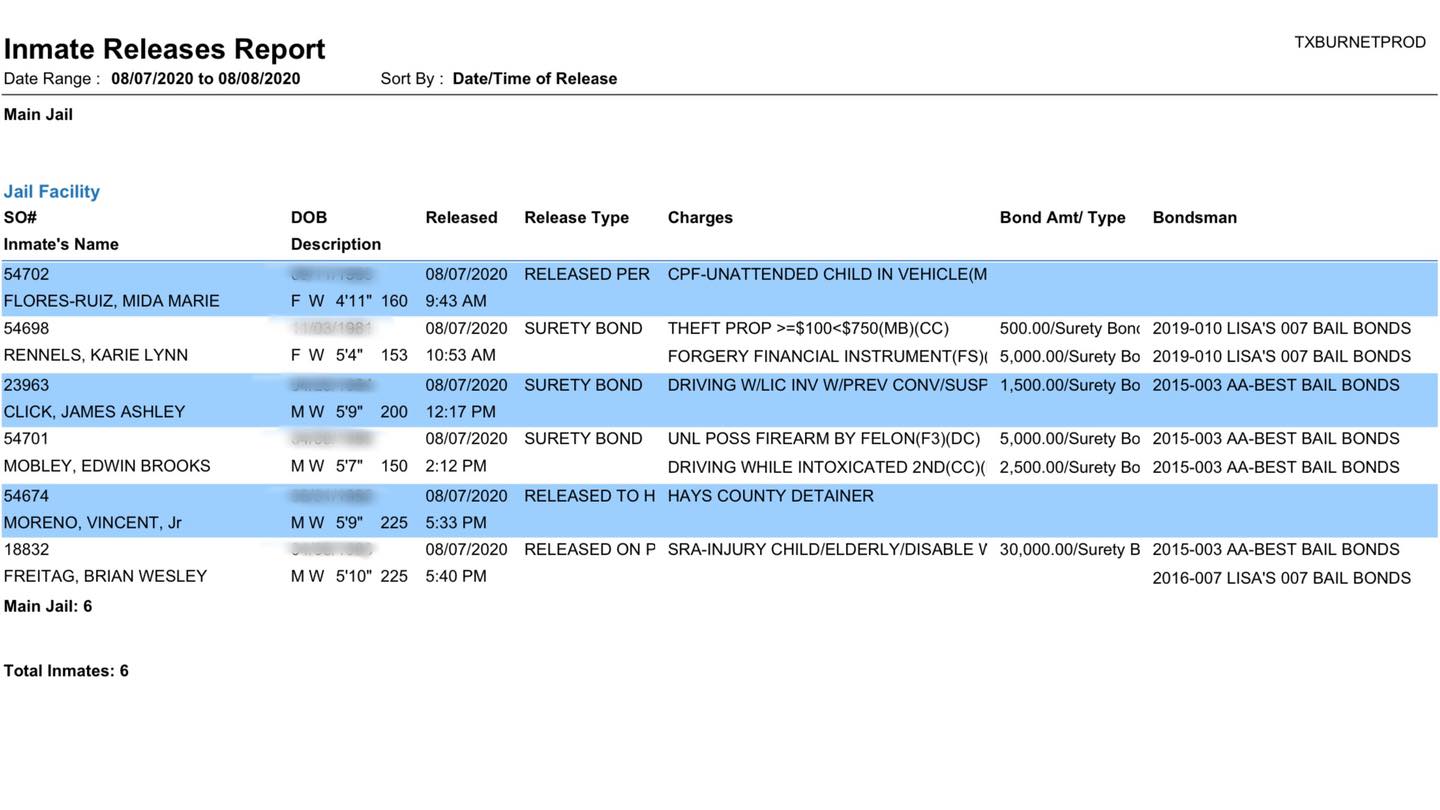The width and height of the screenshot is (1440, 810).
Task: Click Date/Time of Release sort value
Action: click(535, 79)
